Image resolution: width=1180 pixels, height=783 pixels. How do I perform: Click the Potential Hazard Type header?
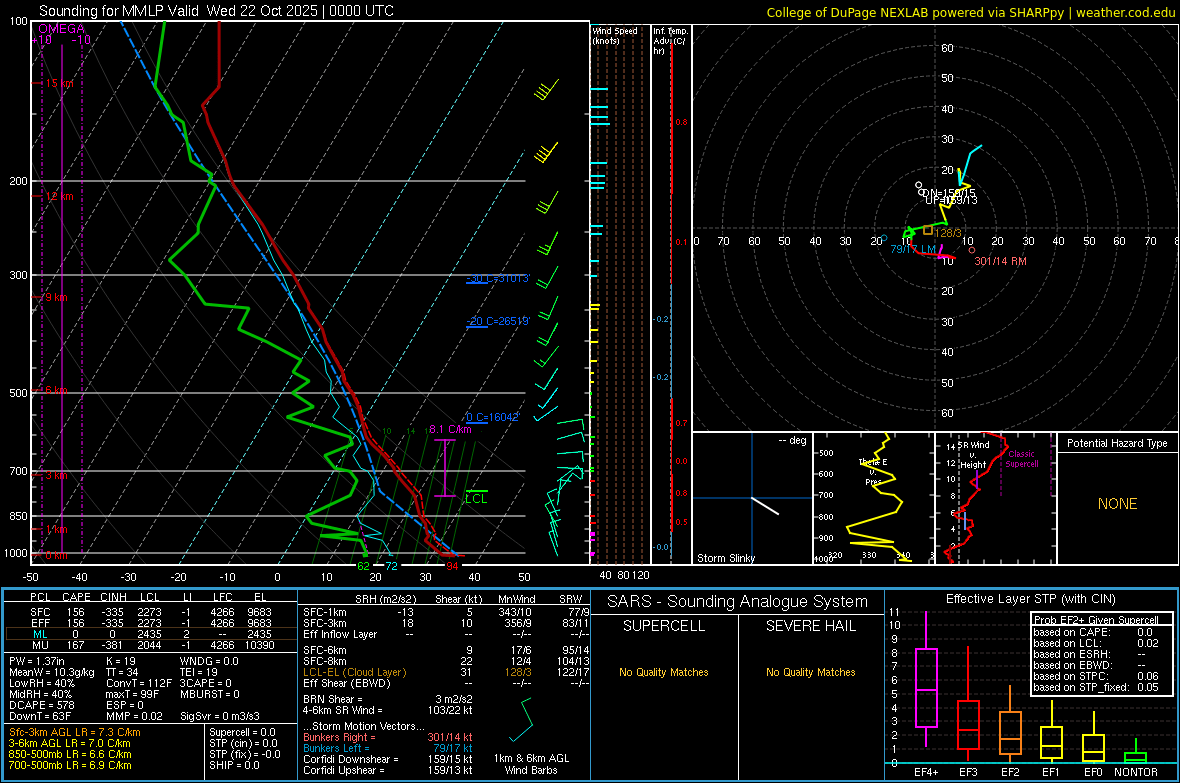tap(1117, 443)
